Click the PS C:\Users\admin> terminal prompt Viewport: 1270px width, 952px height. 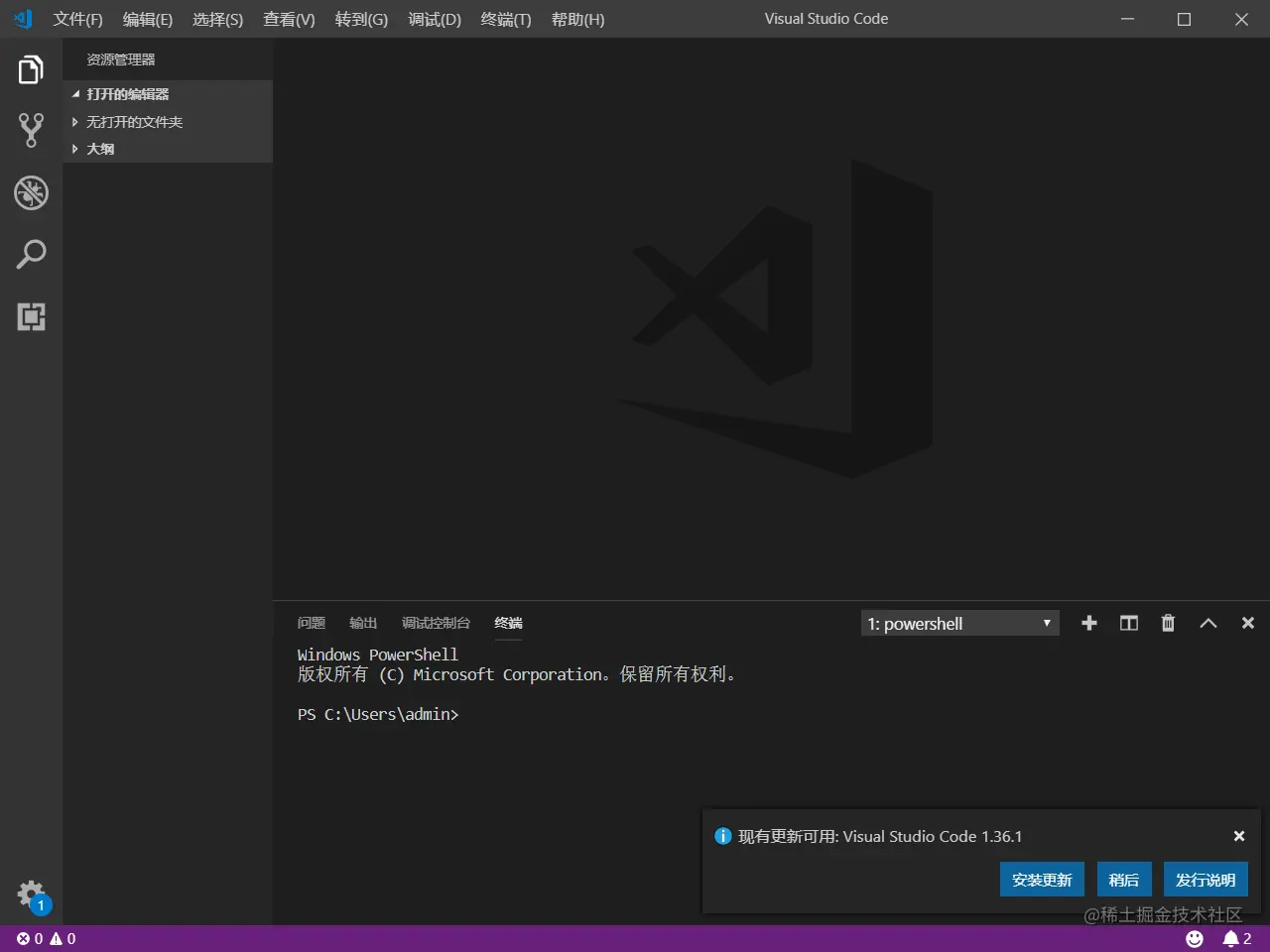(x=378, y=714)
